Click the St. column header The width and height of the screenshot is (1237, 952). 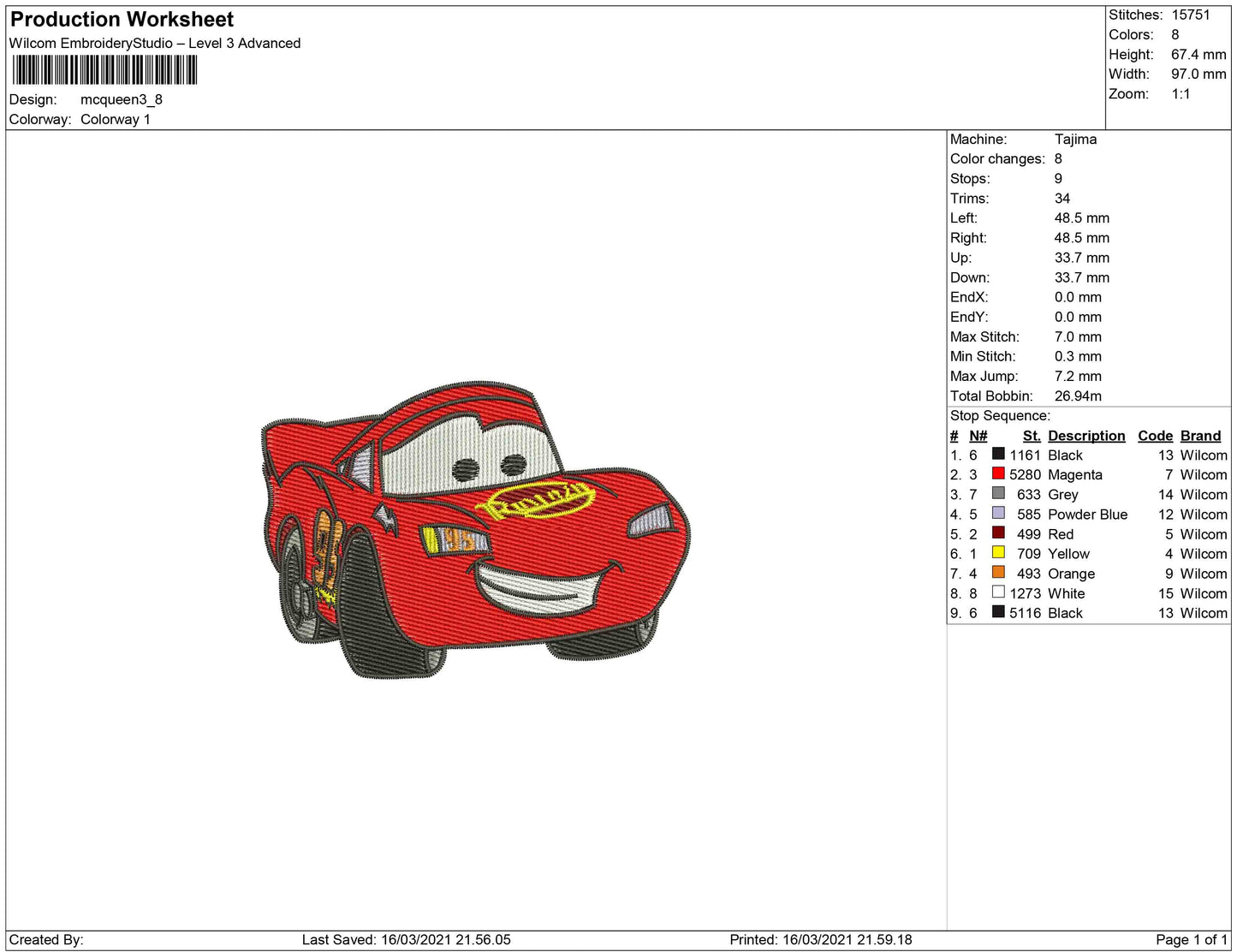click(x=1032, y=436)
